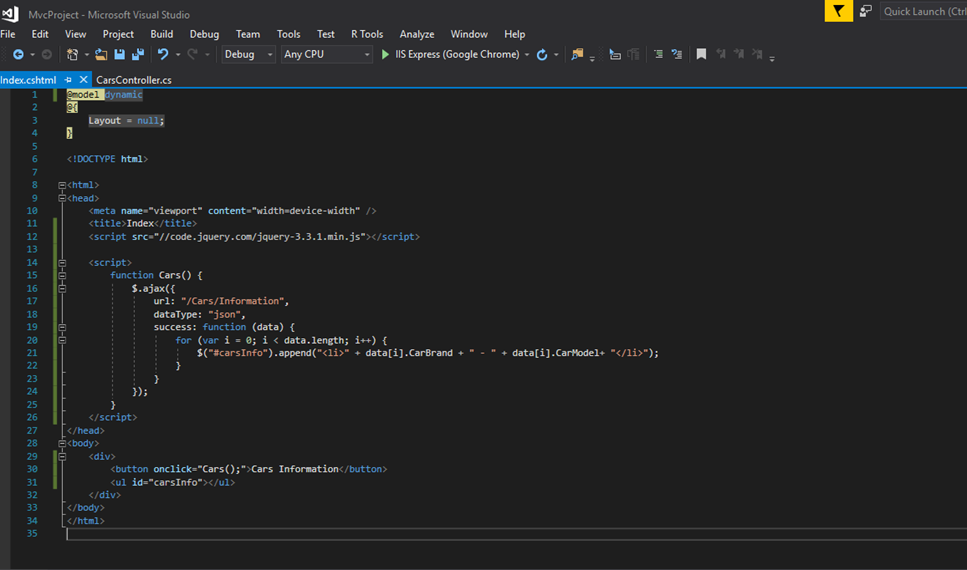Save the current file with floppy icon
Viewport: 967px width, 570px height.
tap(120, 54)
